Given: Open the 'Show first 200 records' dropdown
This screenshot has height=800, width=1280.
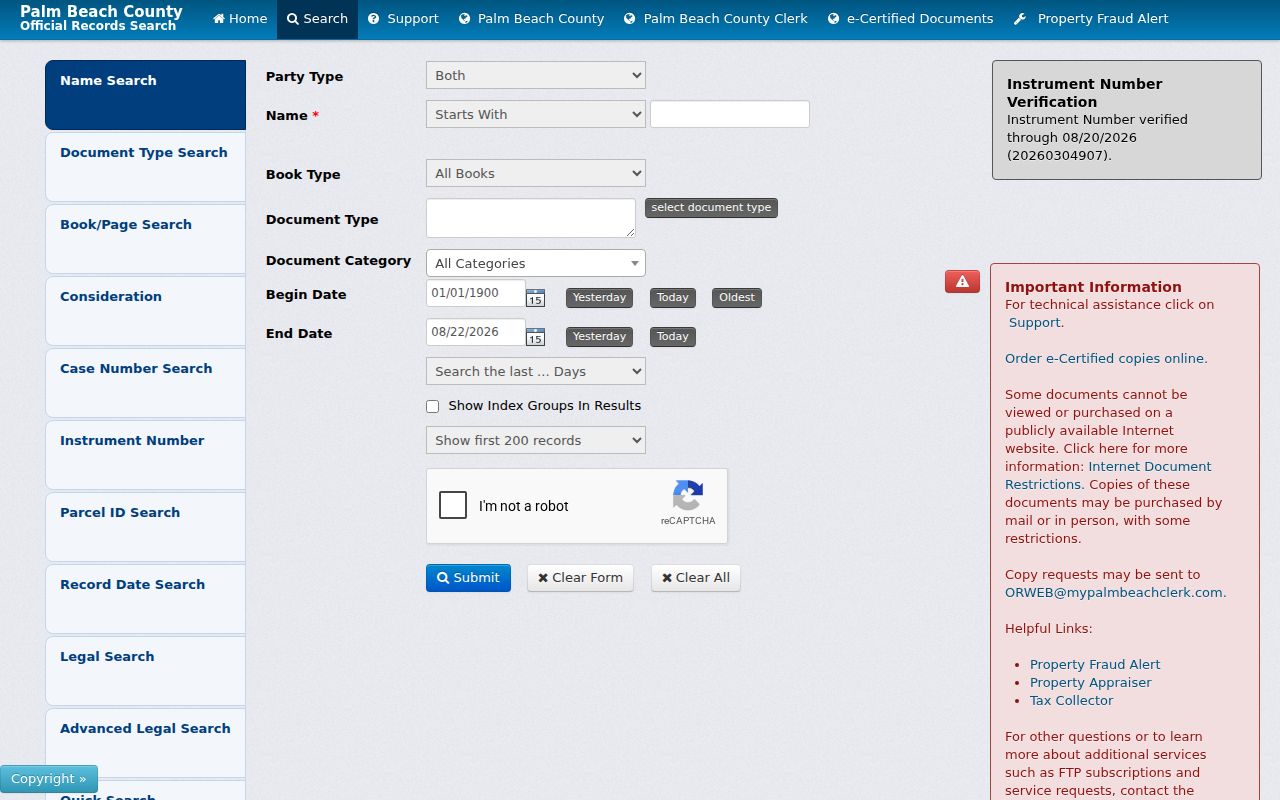Looking at the screenshot, I should click(536, 440).
